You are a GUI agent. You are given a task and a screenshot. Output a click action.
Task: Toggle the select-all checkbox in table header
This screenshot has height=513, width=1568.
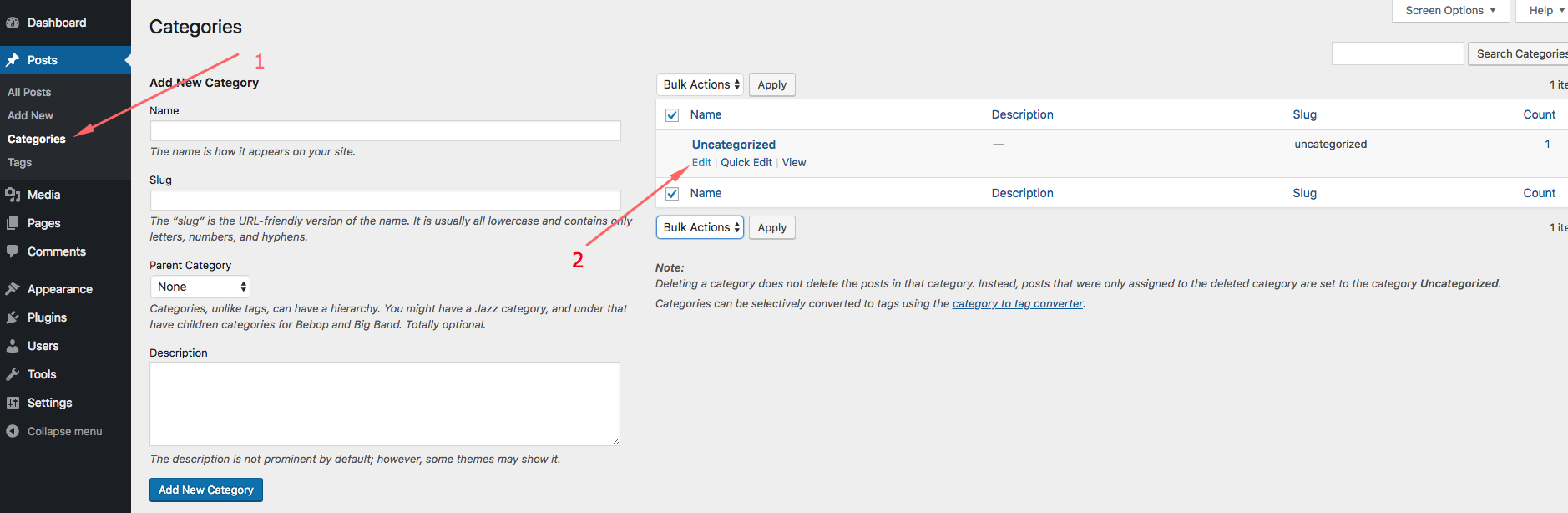point(672,115)
